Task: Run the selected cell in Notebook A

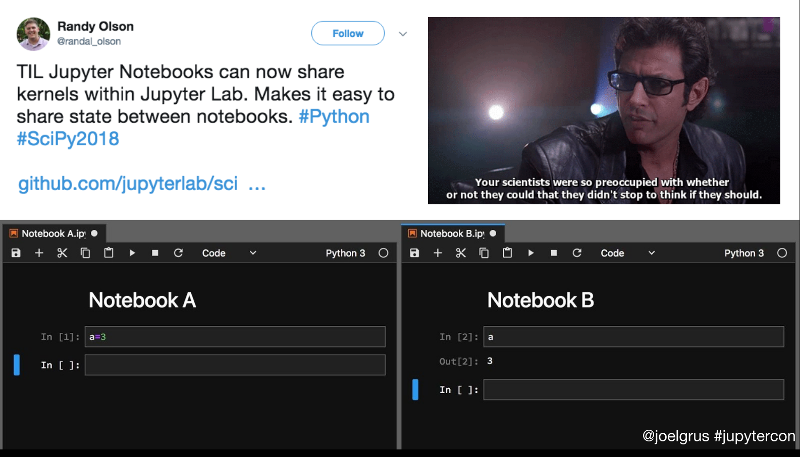Action: pos(132,253)
